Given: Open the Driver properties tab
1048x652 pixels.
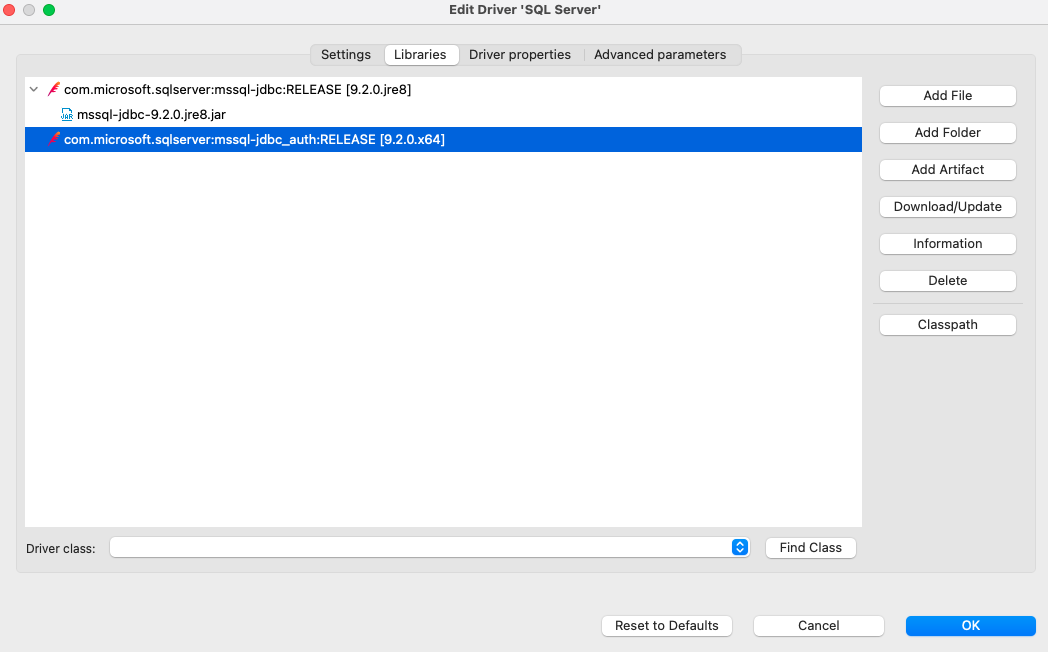Looking at the screenshot, I should pyautogui.click(x=520, y=55).
